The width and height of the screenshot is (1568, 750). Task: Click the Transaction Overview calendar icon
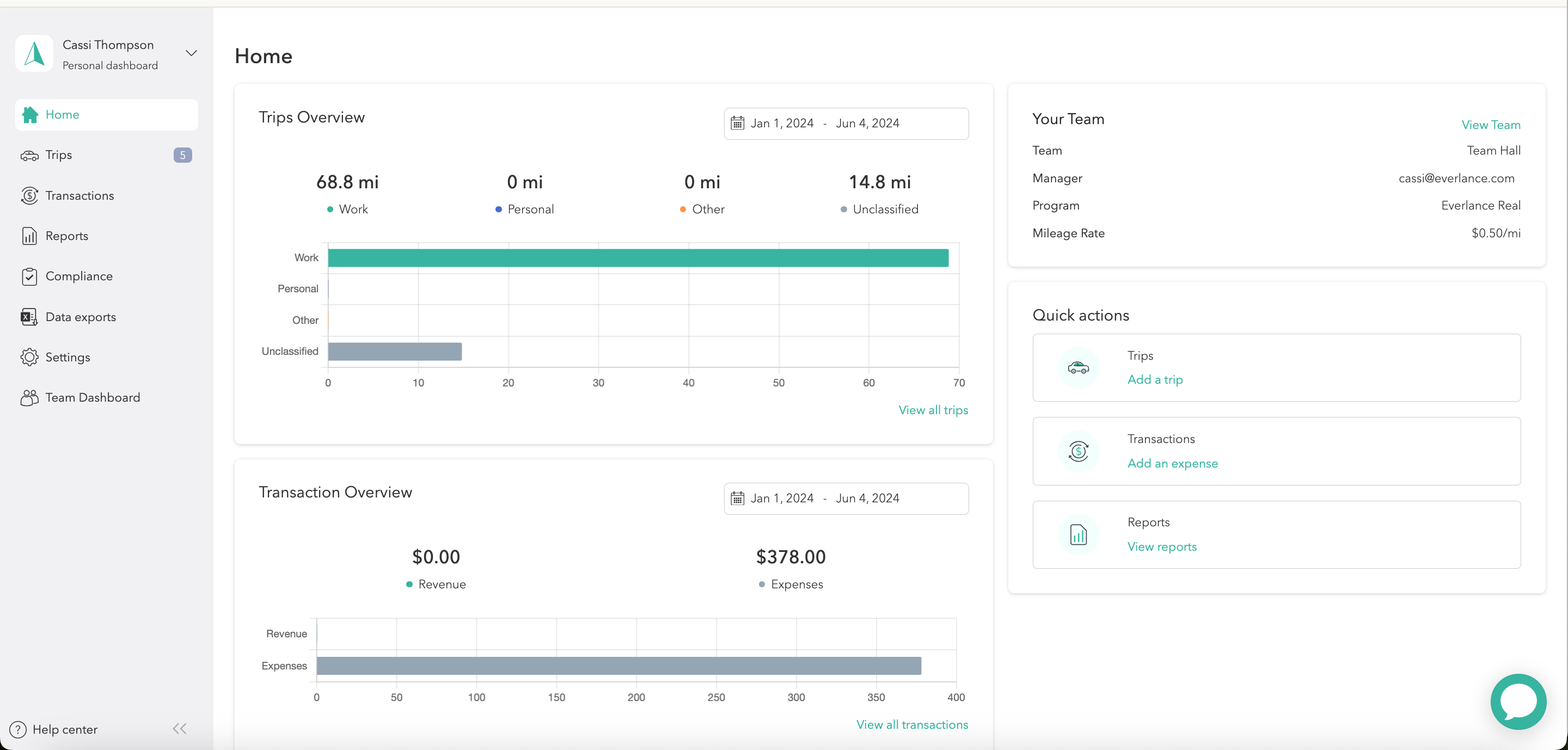point(737,498)
